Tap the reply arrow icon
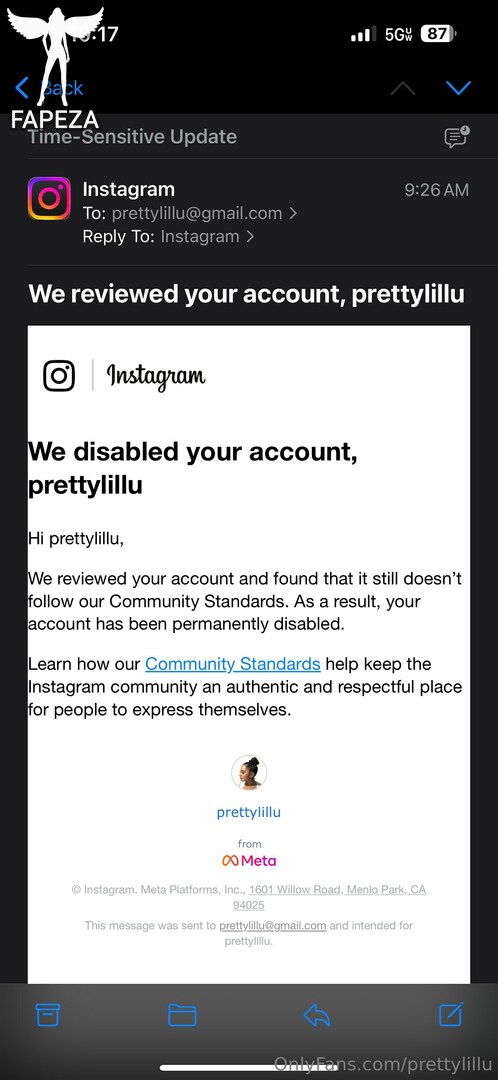Screen dimensions: 498x1080 click(x=317, y=1015)
